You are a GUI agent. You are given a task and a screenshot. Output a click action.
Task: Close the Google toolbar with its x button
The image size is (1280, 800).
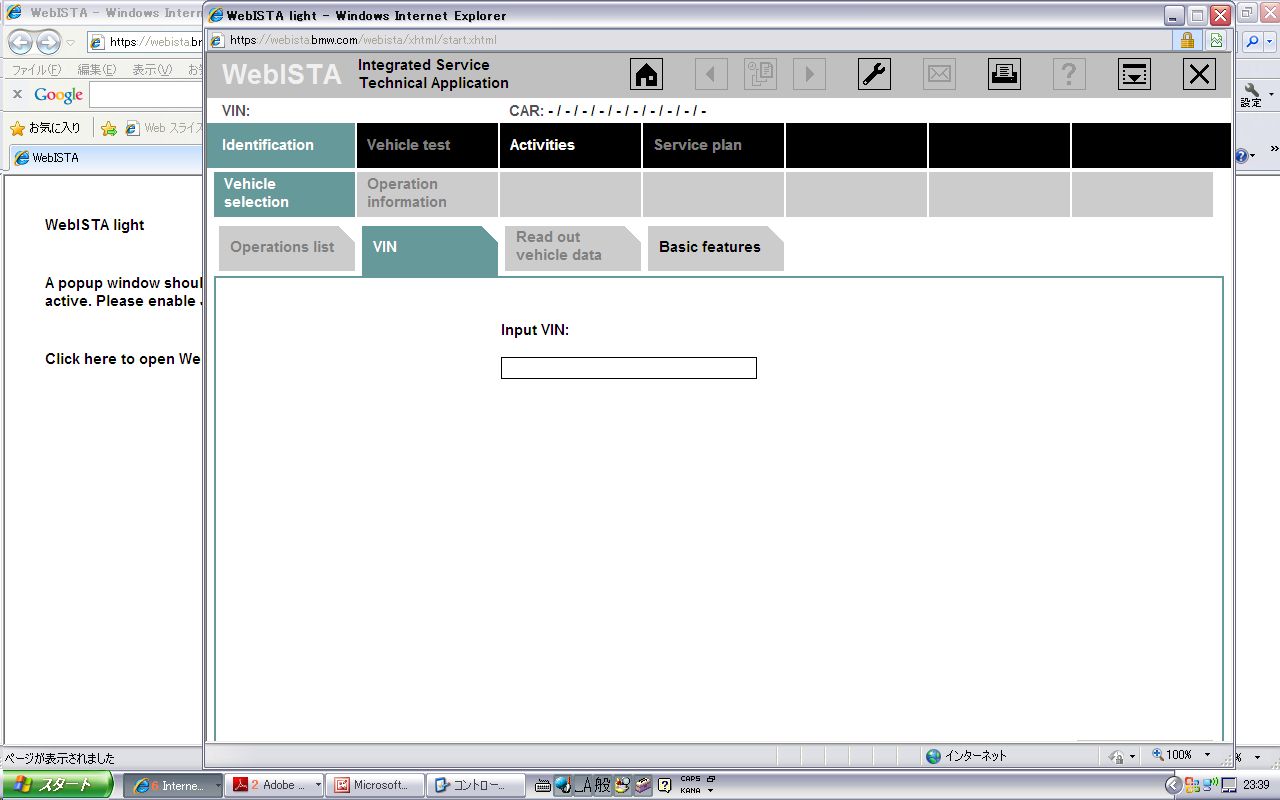(x=17, y=94)
